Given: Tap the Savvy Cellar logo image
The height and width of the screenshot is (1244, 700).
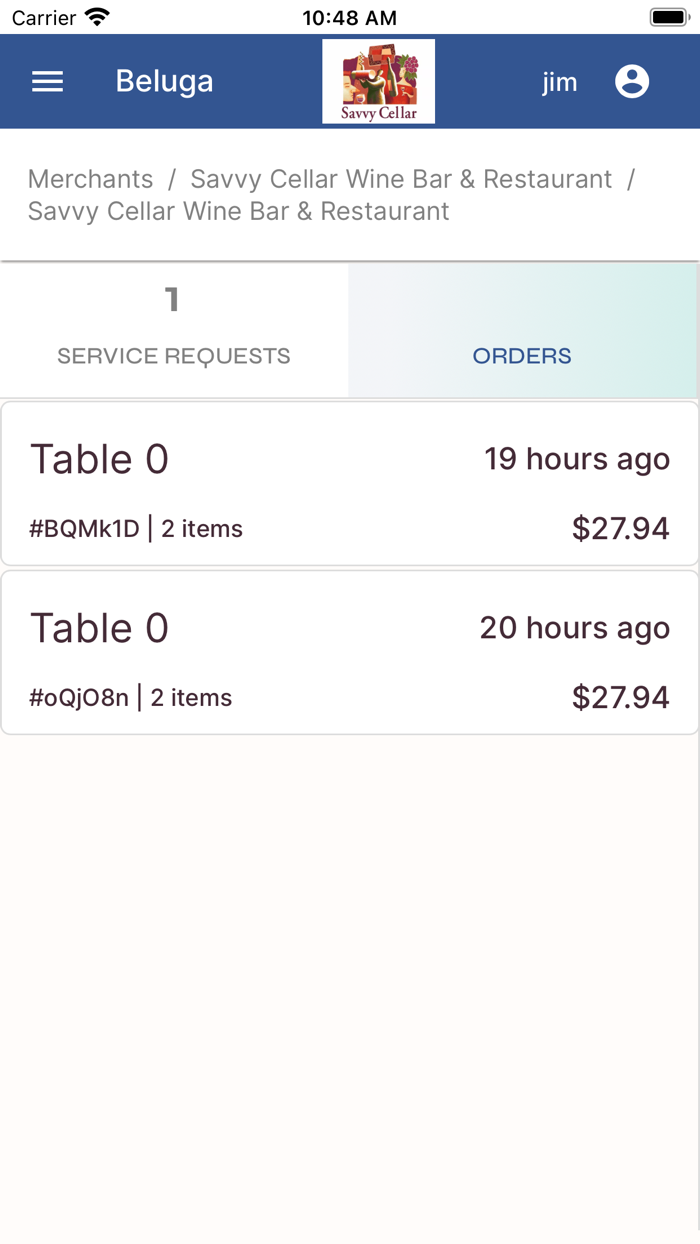Looking at the screenshot, I should click(x=378, y=82).
